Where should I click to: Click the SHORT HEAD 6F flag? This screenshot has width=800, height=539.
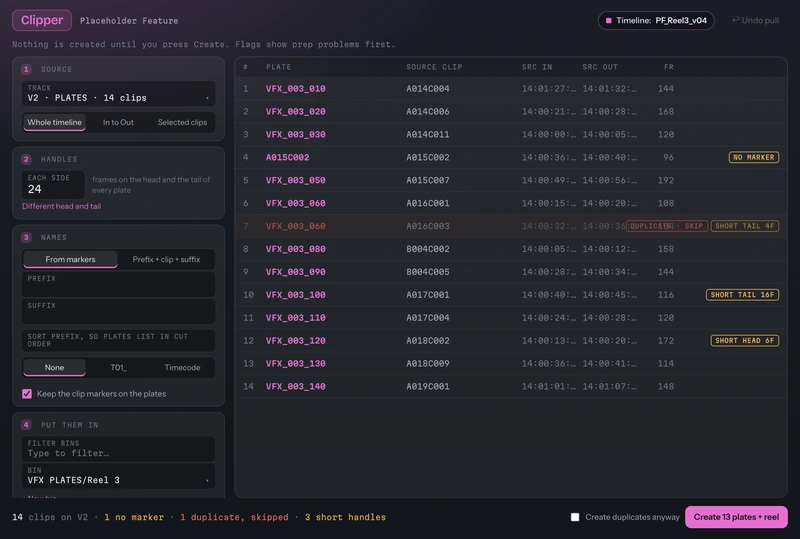coord(744,340)
